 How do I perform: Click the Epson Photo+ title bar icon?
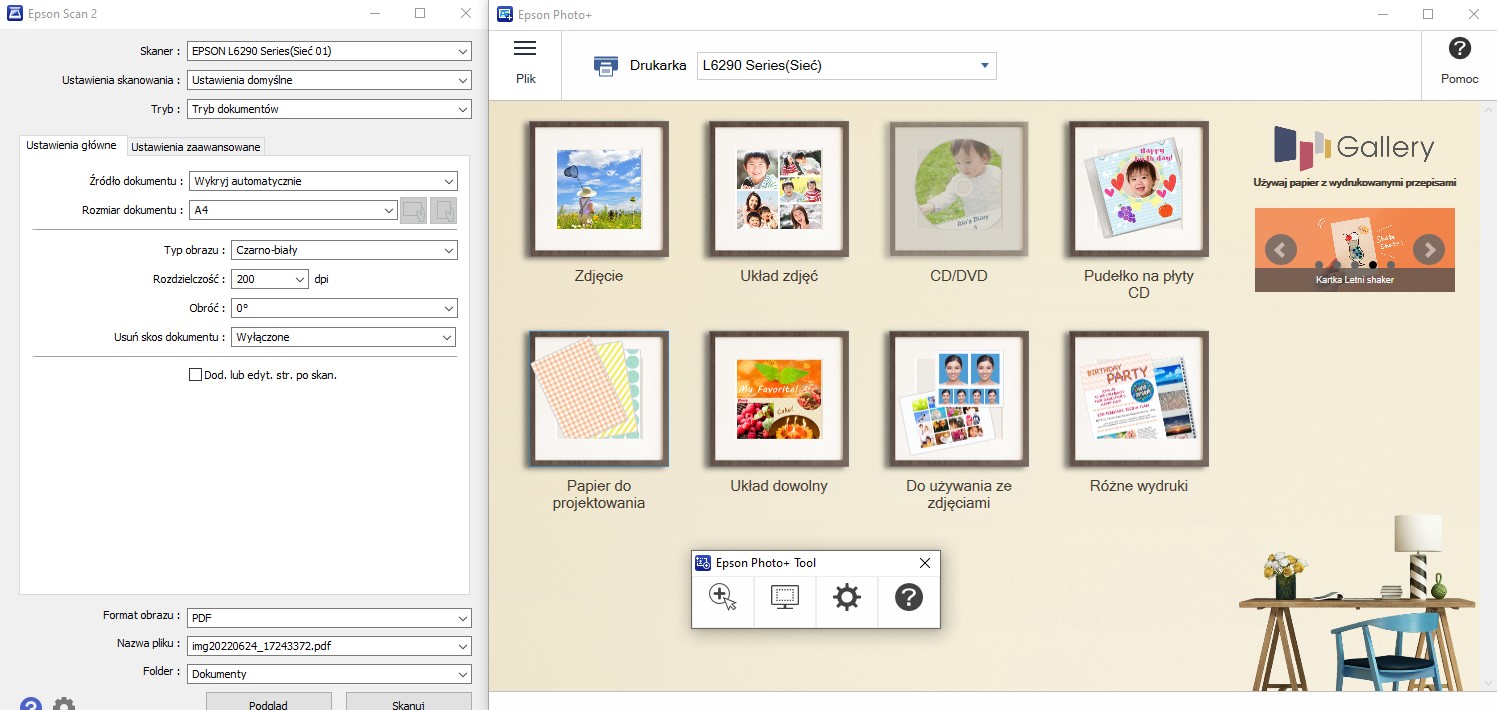pos(505,15)
